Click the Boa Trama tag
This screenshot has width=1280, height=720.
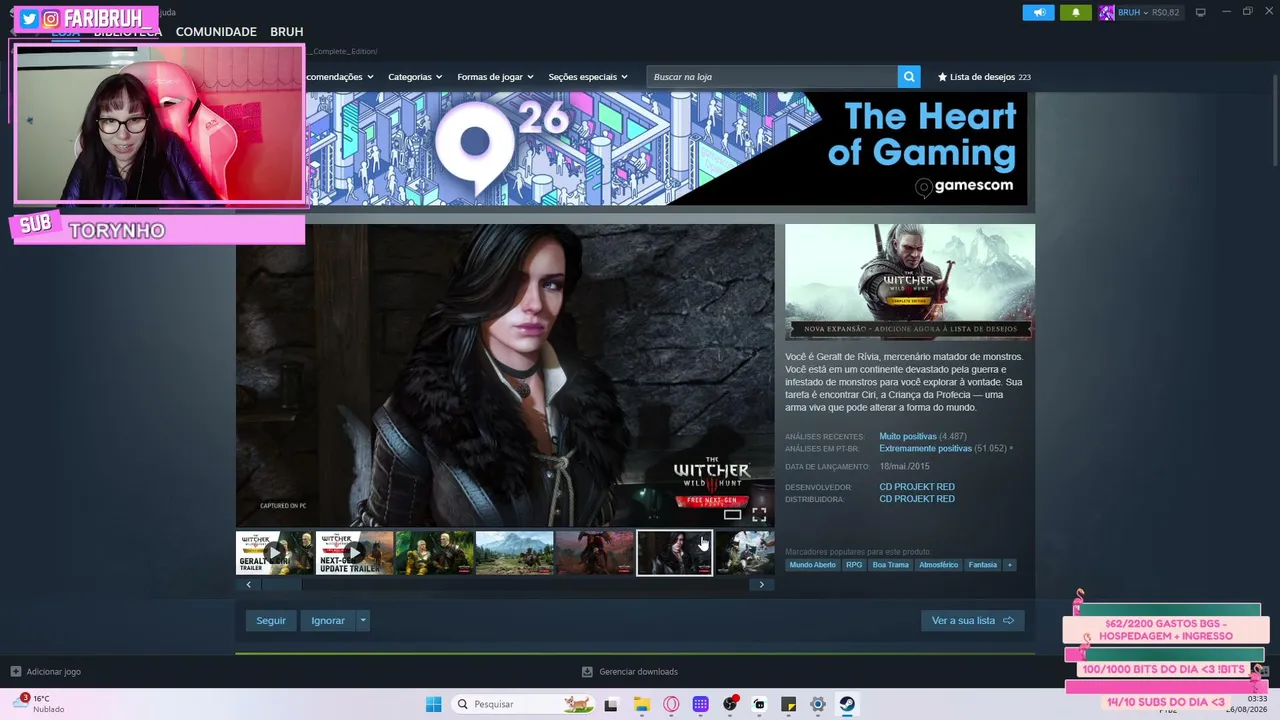point(890,565)
